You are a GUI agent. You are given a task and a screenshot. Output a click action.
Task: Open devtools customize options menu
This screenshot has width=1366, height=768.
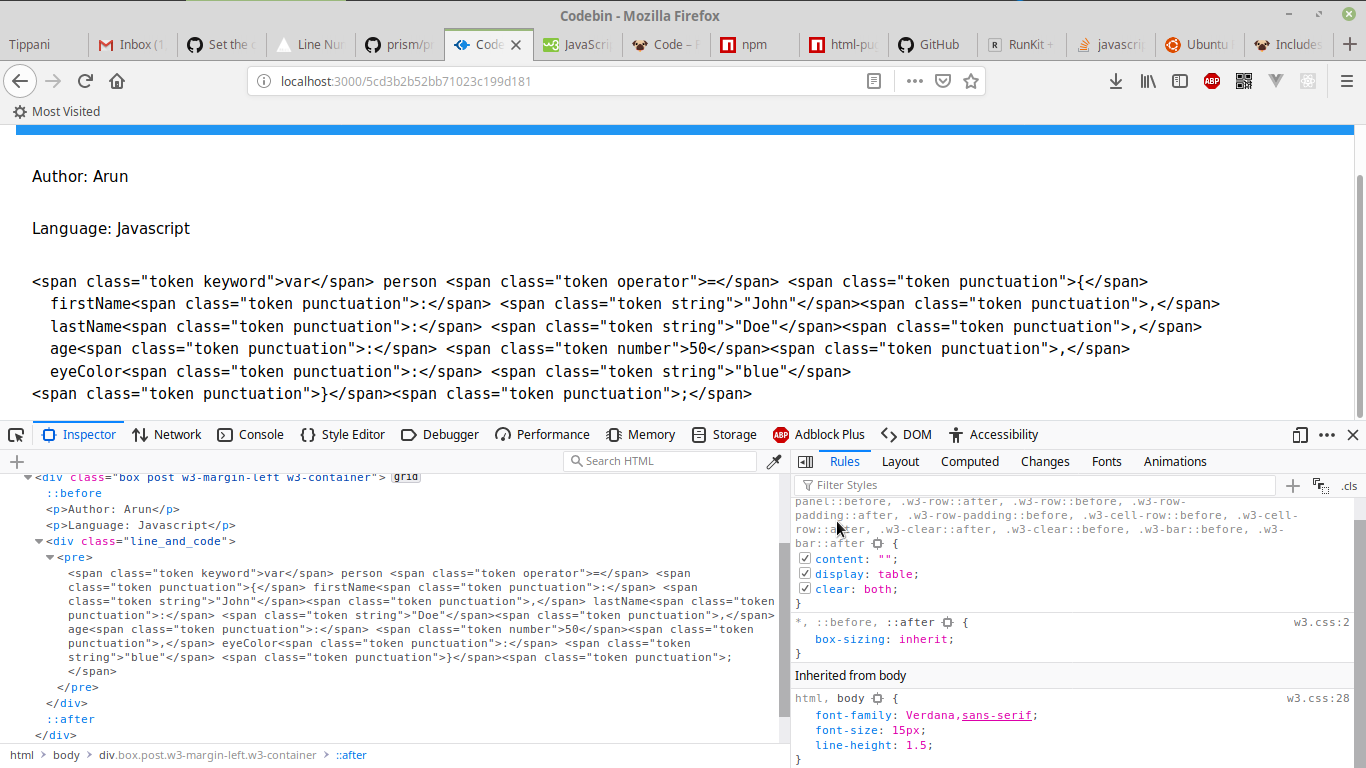(x=1327, y=435)
